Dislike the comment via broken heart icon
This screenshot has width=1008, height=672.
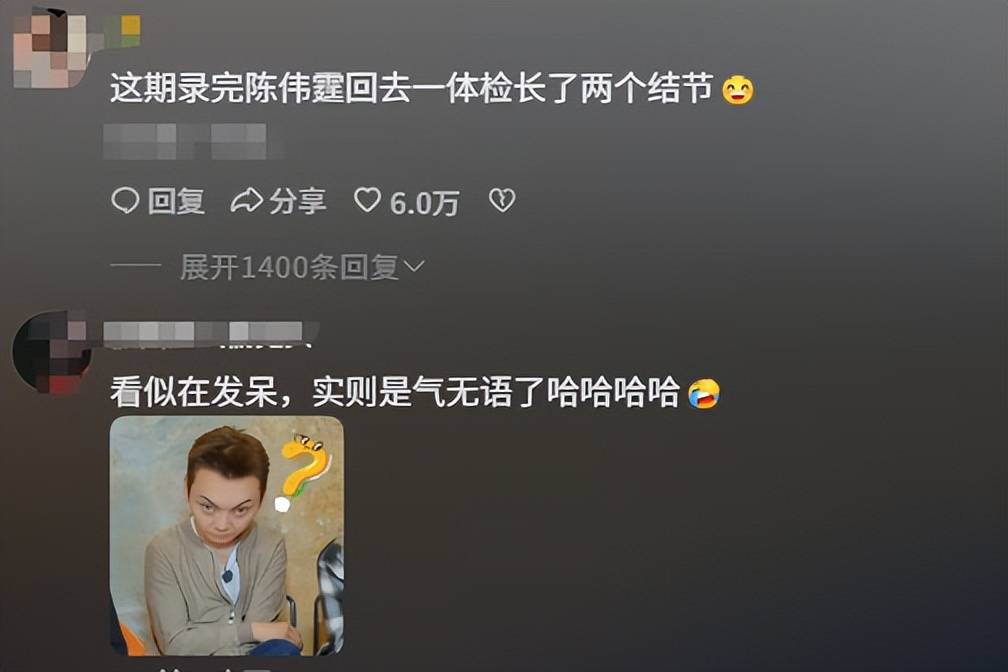click(x=501, y=201)
